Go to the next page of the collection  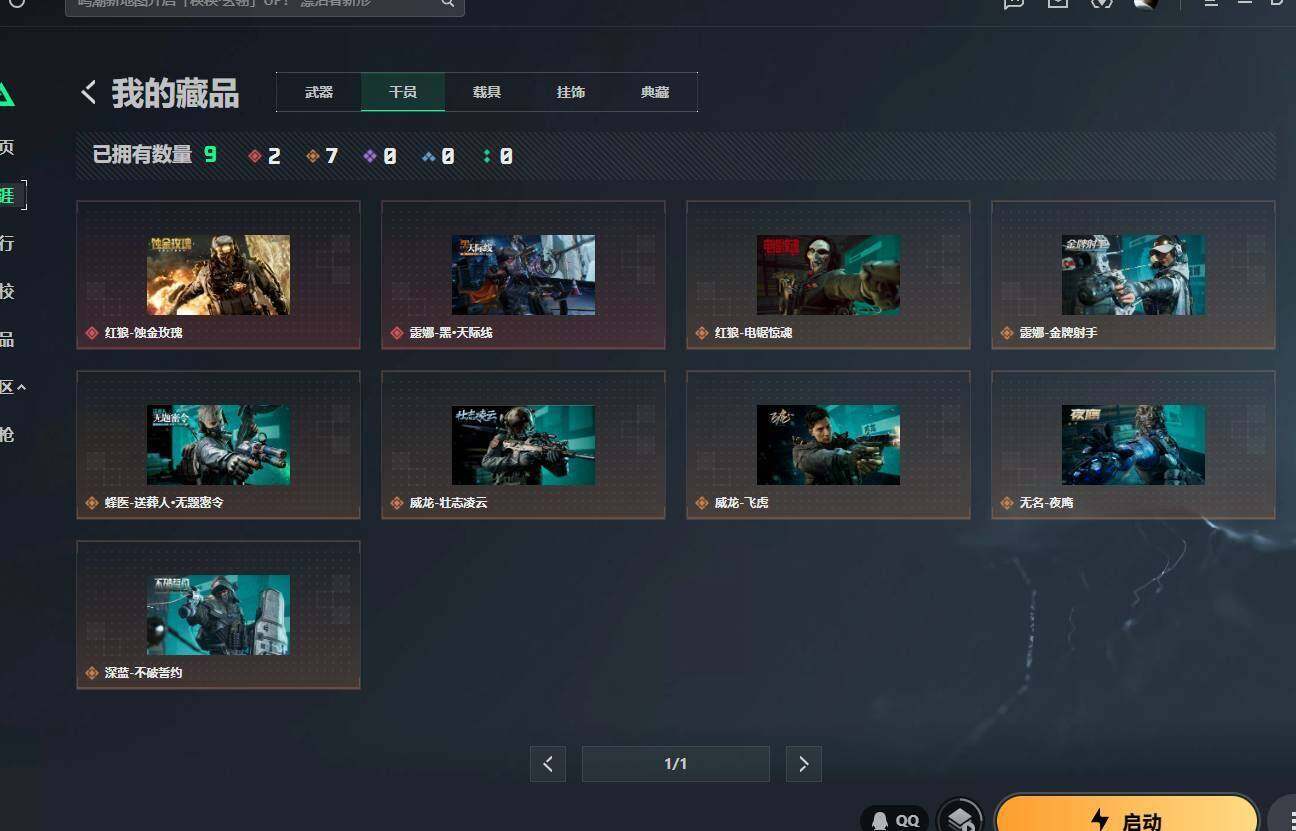click(804, 764)
